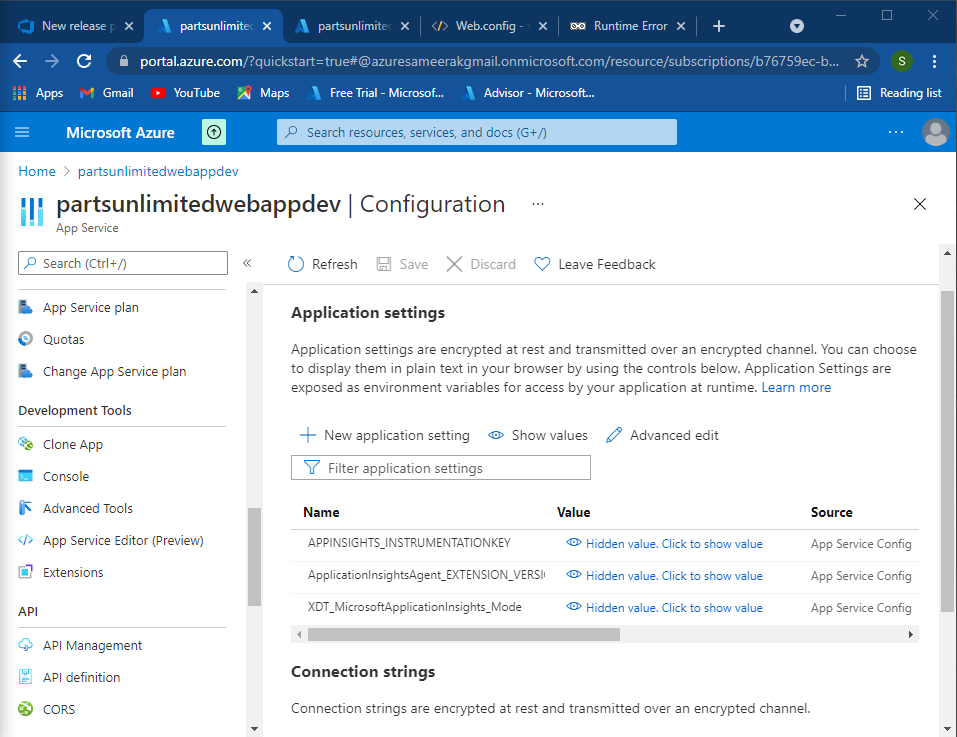Image resolution: width=957 pixels, height=737 pixels.
Task: Open the Learn more link about settings
Action: pyautogui.click(x=796, y=387)
